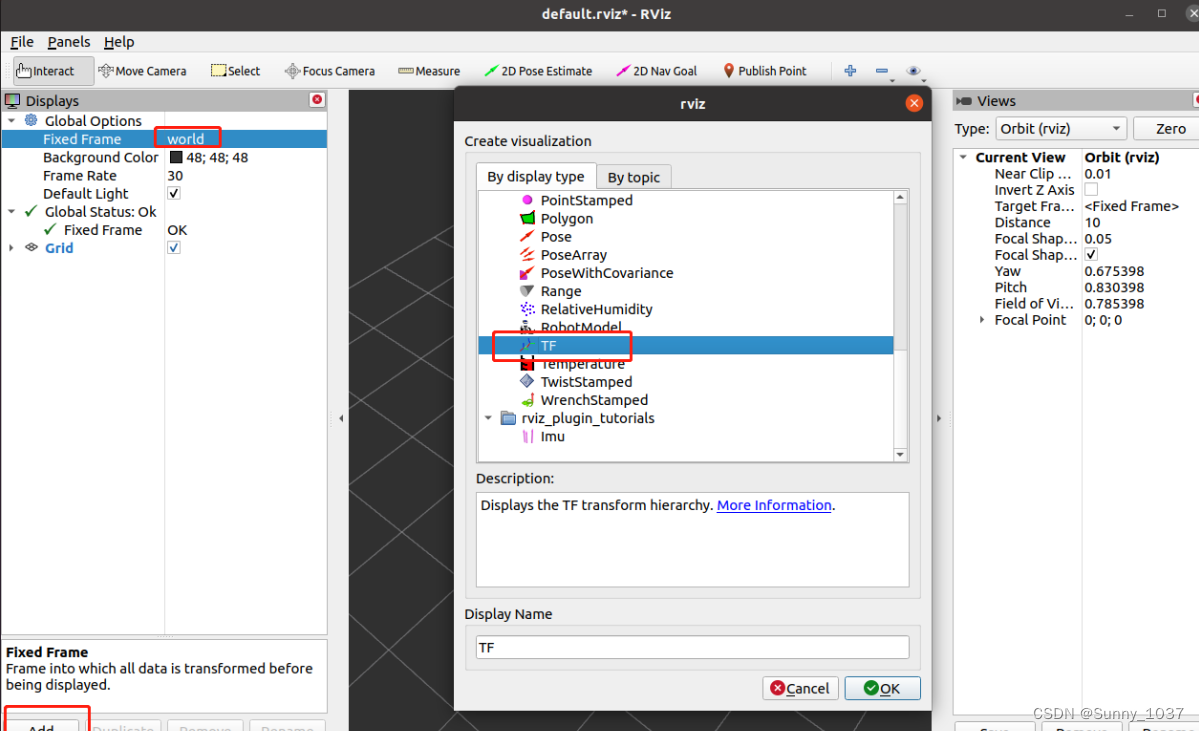The width and height of the screenshot is (1199, 731).
Task: Switch to By display type tab
Action: point(535,177)
